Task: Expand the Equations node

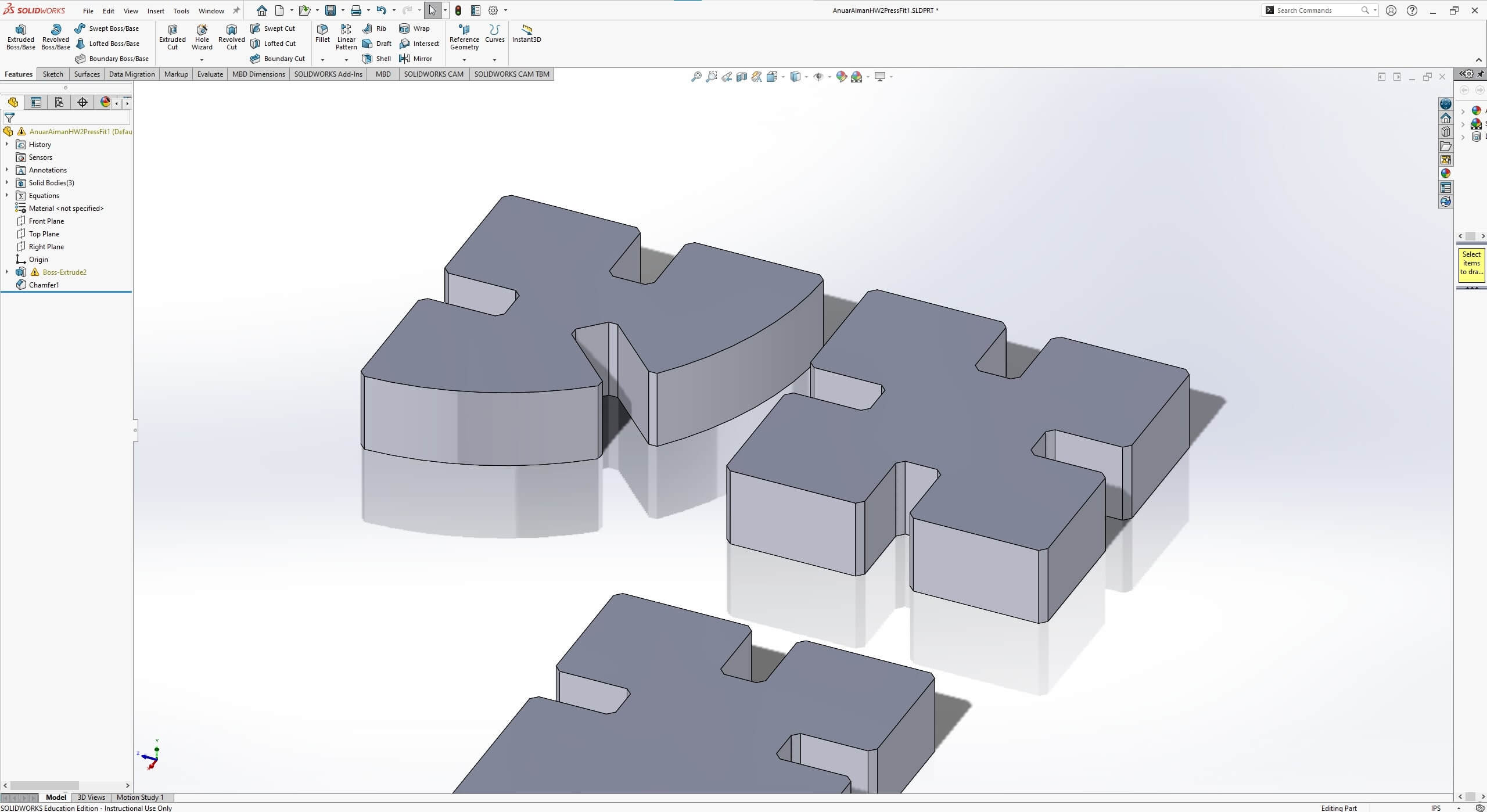Action: tap(7, 195)
